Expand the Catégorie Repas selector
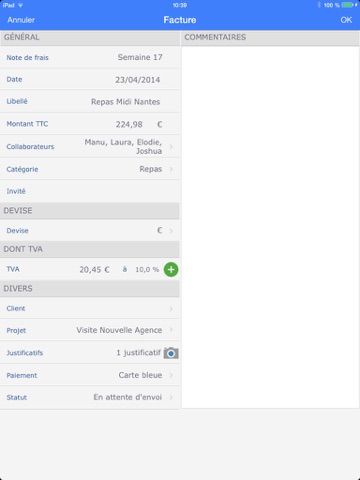The width and height of the screenshot is (360, 480). (x=90, y=169)
